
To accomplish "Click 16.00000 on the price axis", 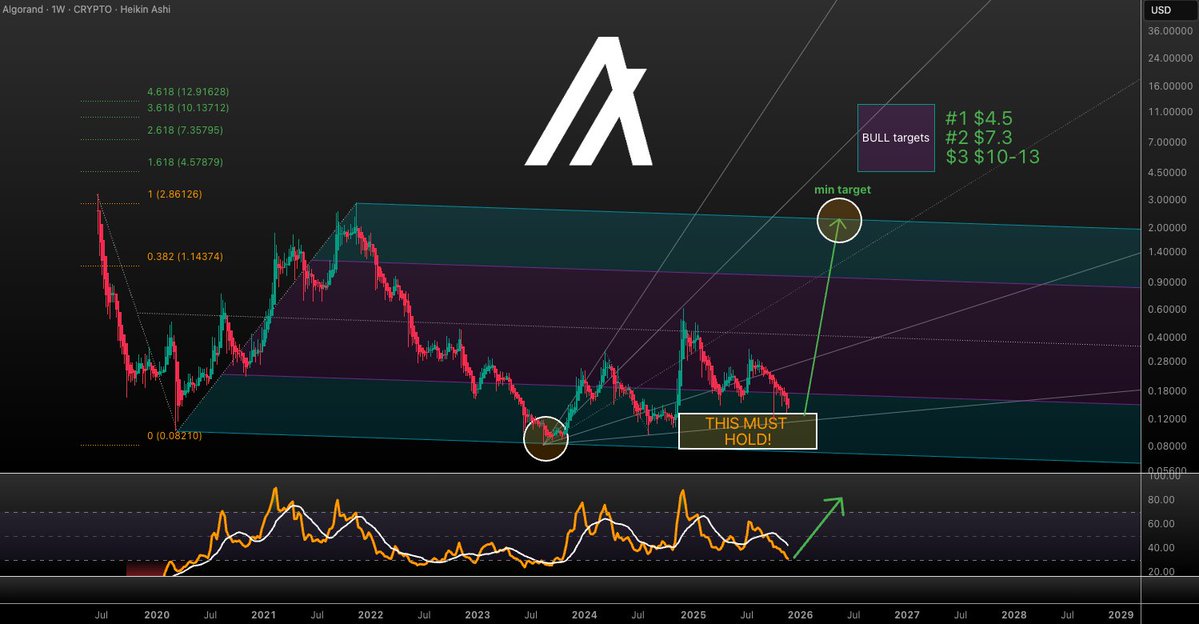I will tap(1169, 86).
